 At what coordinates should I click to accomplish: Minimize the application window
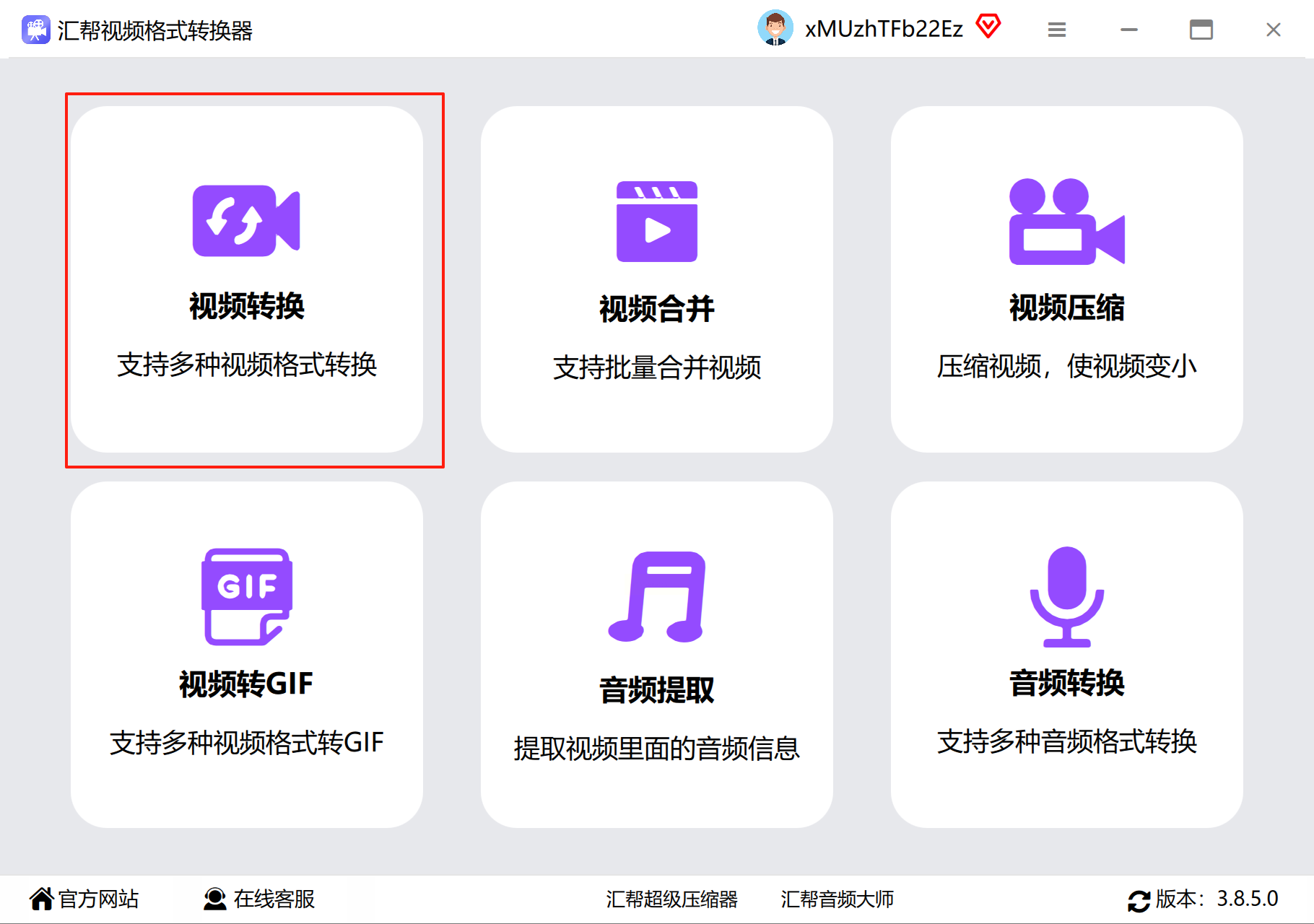[x=1129, y=30]
